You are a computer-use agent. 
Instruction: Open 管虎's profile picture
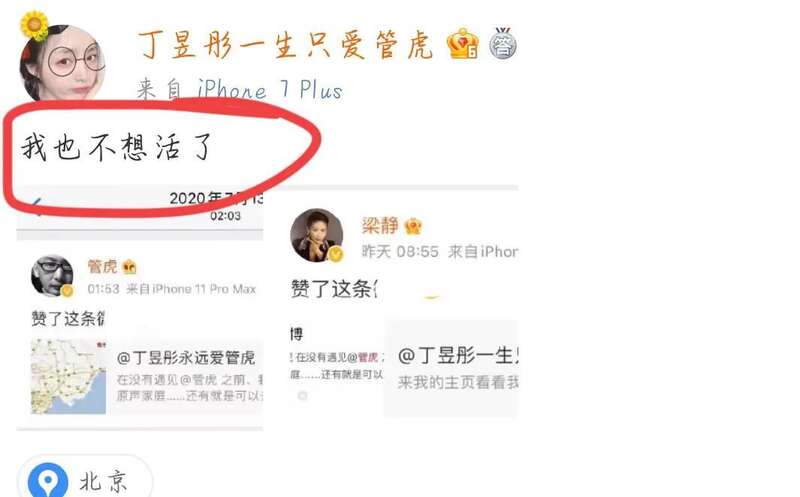coord(52,276)
